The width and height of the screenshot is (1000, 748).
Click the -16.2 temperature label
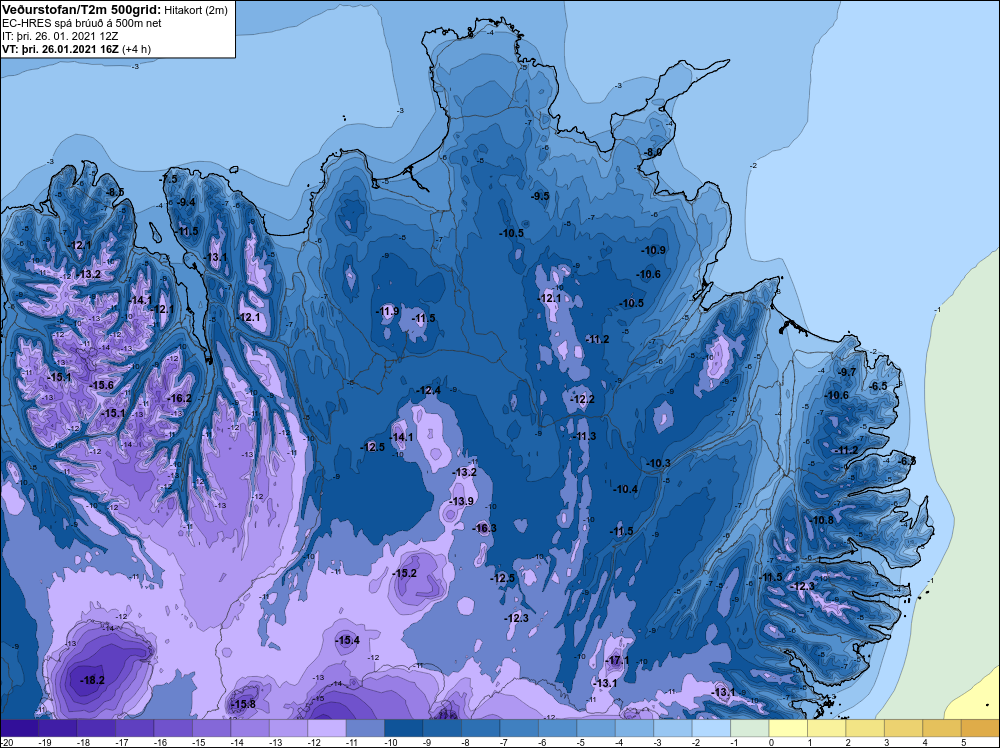pos(179,398)
